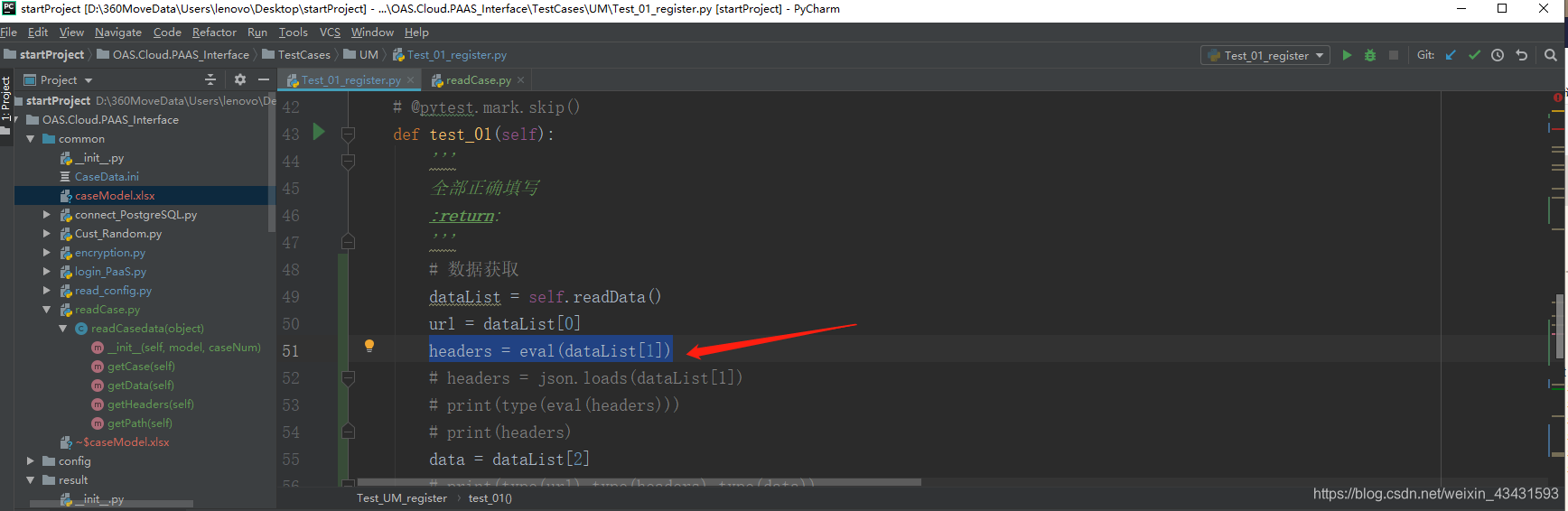Open the Refactor menu
This screenshot has width=1568, height=511.
click(x=214, y=33)
